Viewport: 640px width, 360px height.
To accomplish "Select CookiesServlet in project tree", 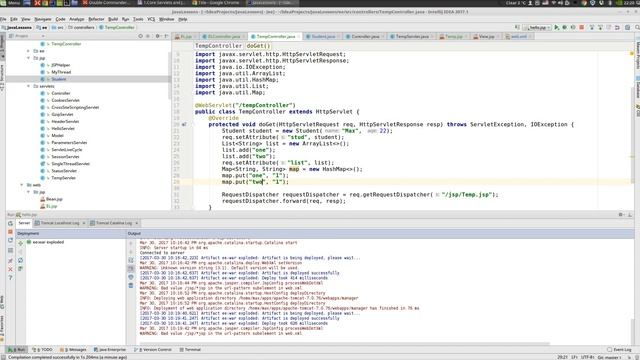I will pos(65,100).
